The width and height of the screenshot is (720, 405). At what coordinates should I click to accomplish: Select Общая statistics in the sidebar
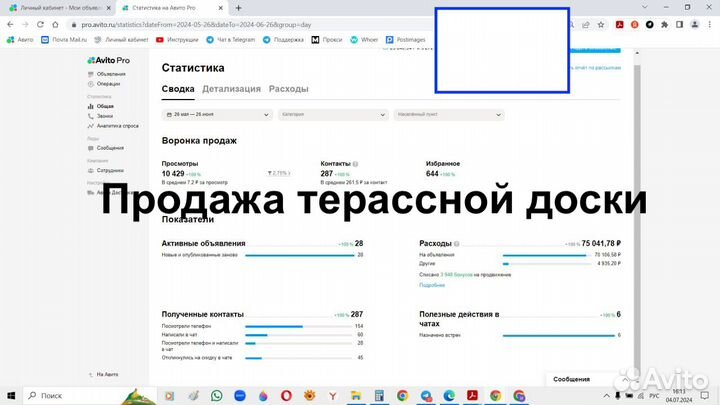(x=101, y=106)
